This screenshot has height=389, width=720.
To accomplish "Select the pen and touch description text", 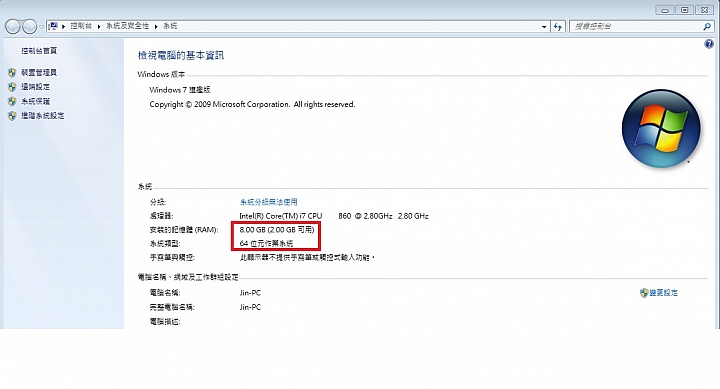I will coord(307,258).
